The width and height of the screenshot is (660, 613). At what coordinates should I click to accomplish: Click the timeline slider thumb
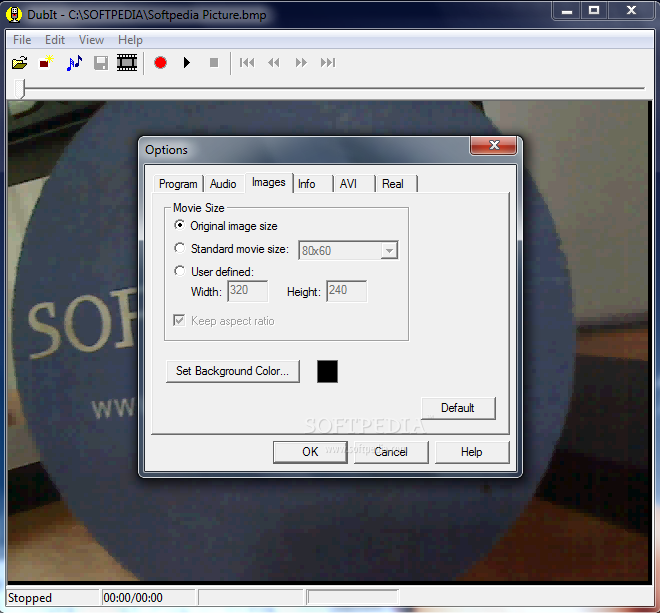(x=19, y=89)
